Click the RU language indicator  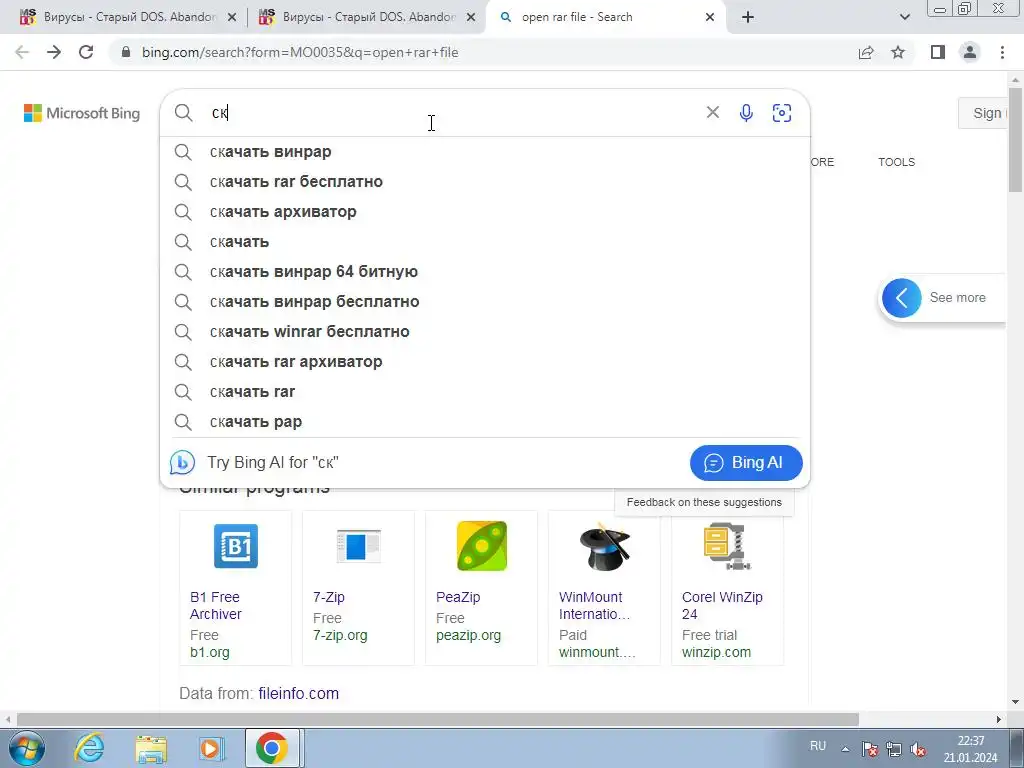click(818, 746)
